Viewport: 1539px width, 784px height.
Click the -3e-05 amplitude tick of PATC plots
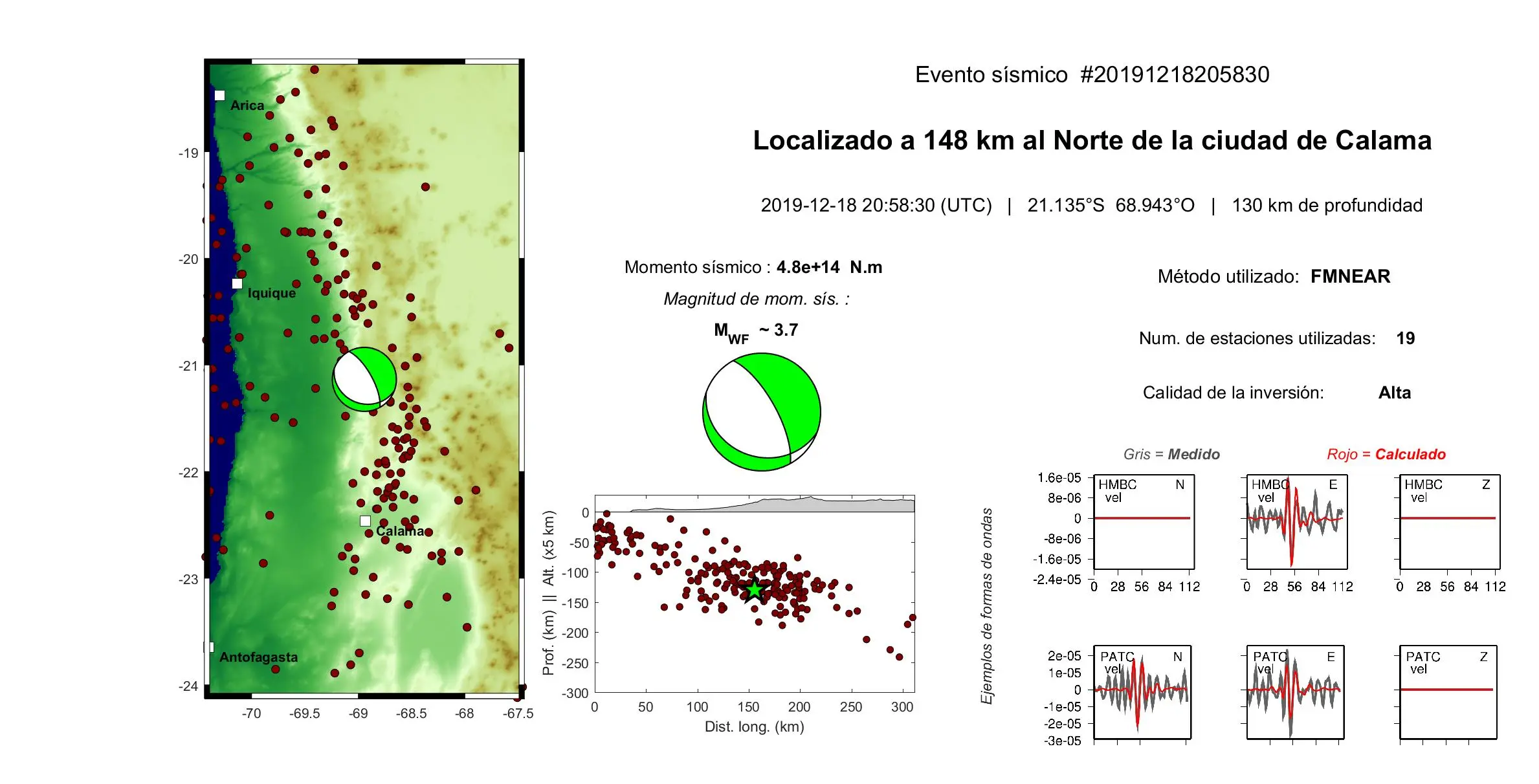[1062, 741]
